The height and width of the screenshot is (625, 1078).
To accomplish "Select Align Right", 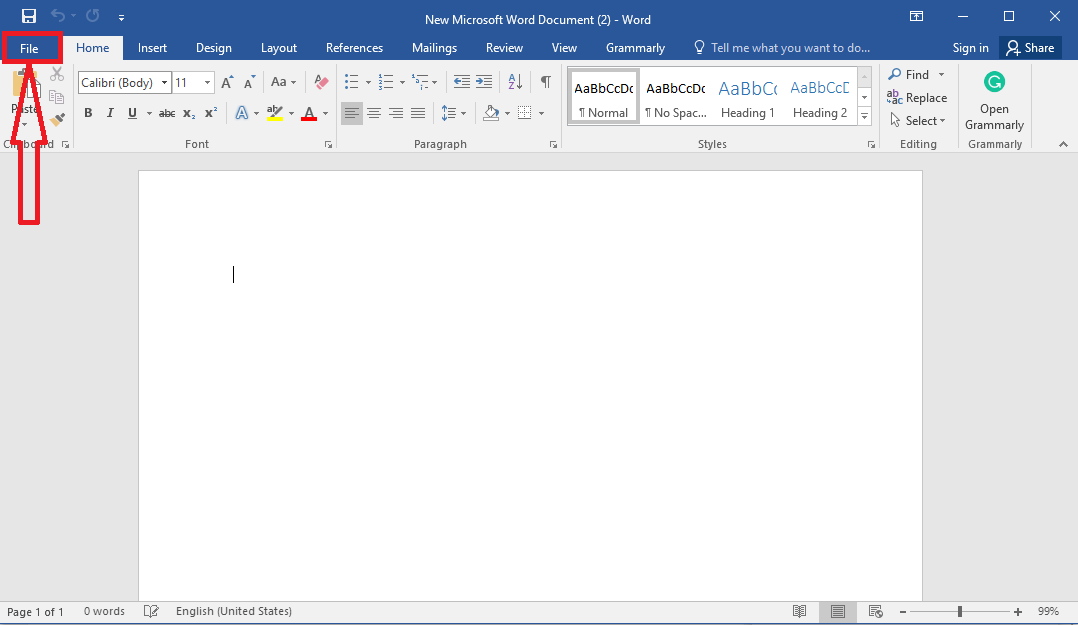I will pos(395,113).
